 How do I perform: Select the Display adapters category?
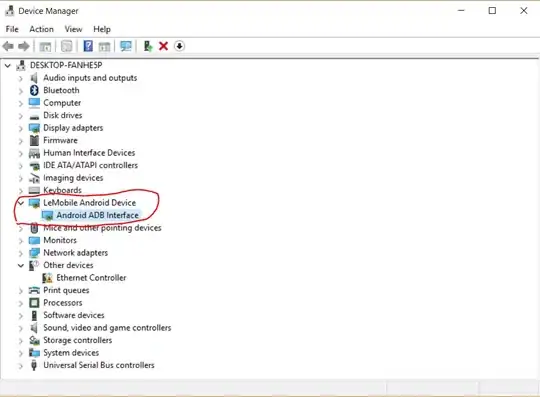(73, 128)
